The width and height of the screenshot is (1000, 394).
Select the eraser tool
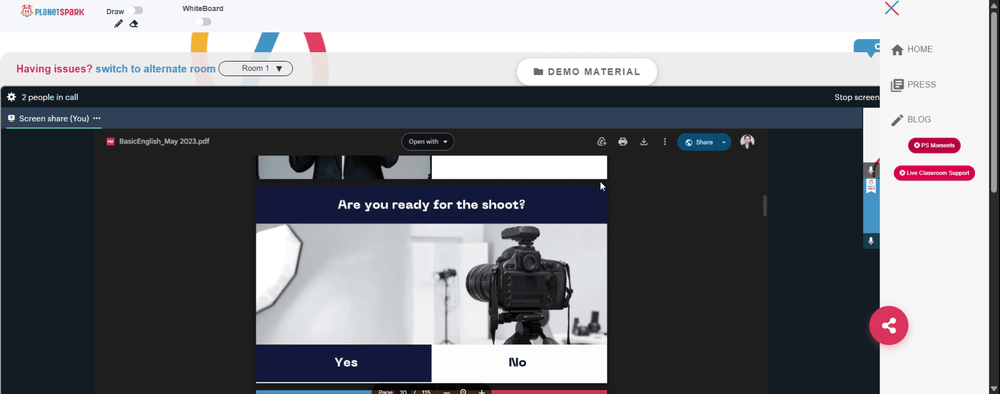click(x=134, y=24)
